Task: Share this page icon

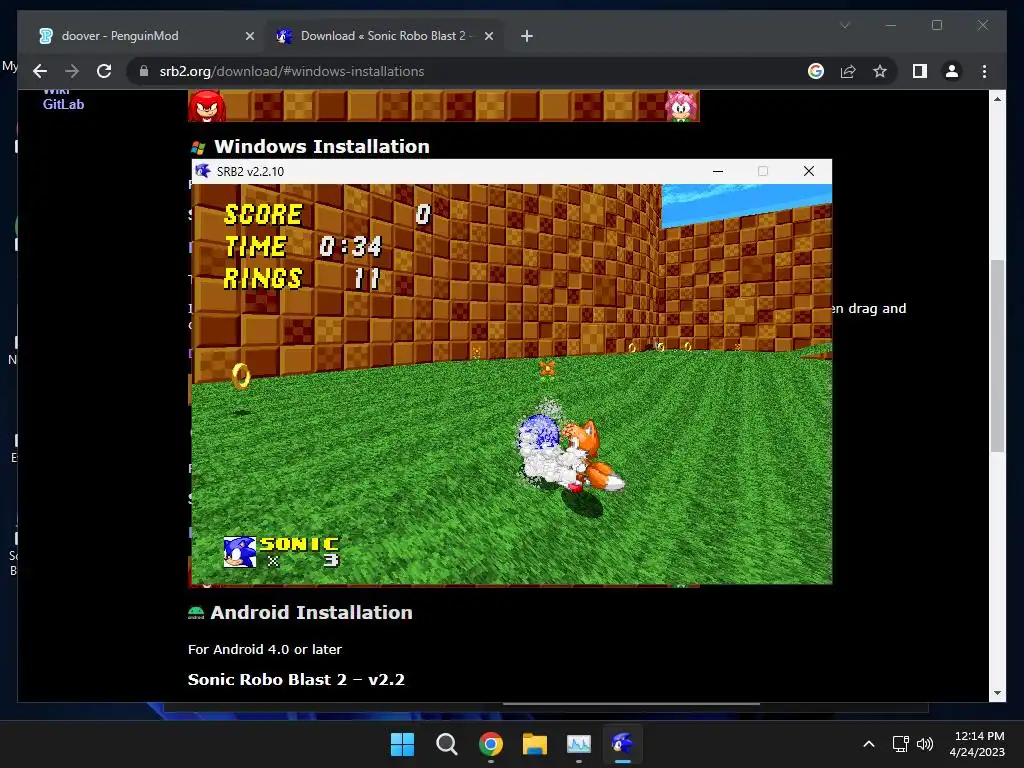Action: (848, 71)
